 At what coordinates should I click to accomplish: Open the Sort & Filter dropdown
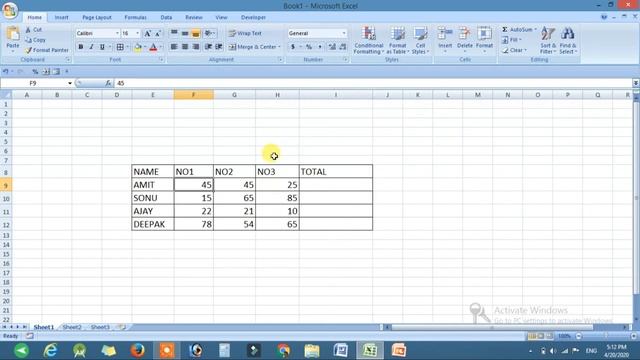[x=548, y=40]
